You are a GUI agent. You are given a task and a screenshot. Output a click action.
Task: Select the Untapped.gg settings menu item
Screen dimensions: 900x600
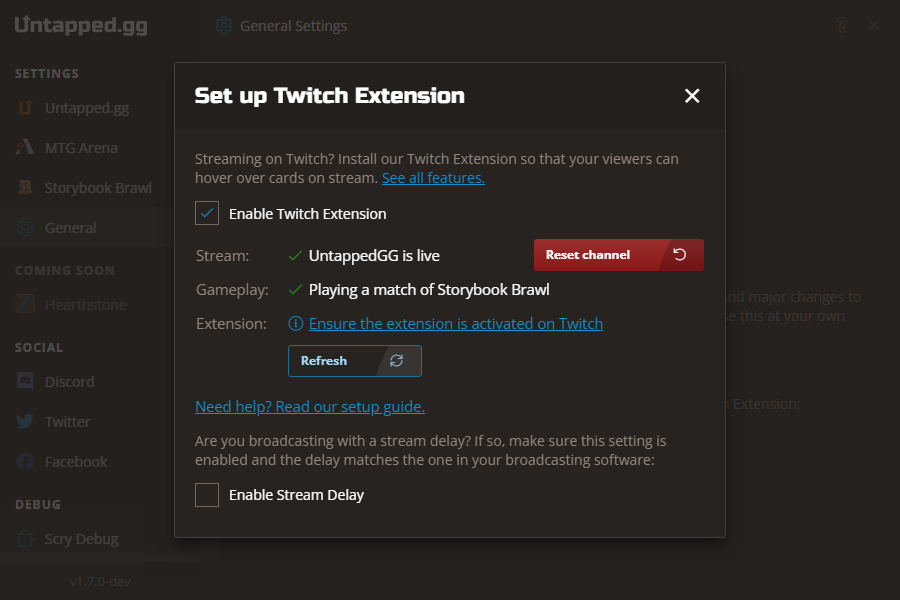pyautogui.click(x=86, y=108)
